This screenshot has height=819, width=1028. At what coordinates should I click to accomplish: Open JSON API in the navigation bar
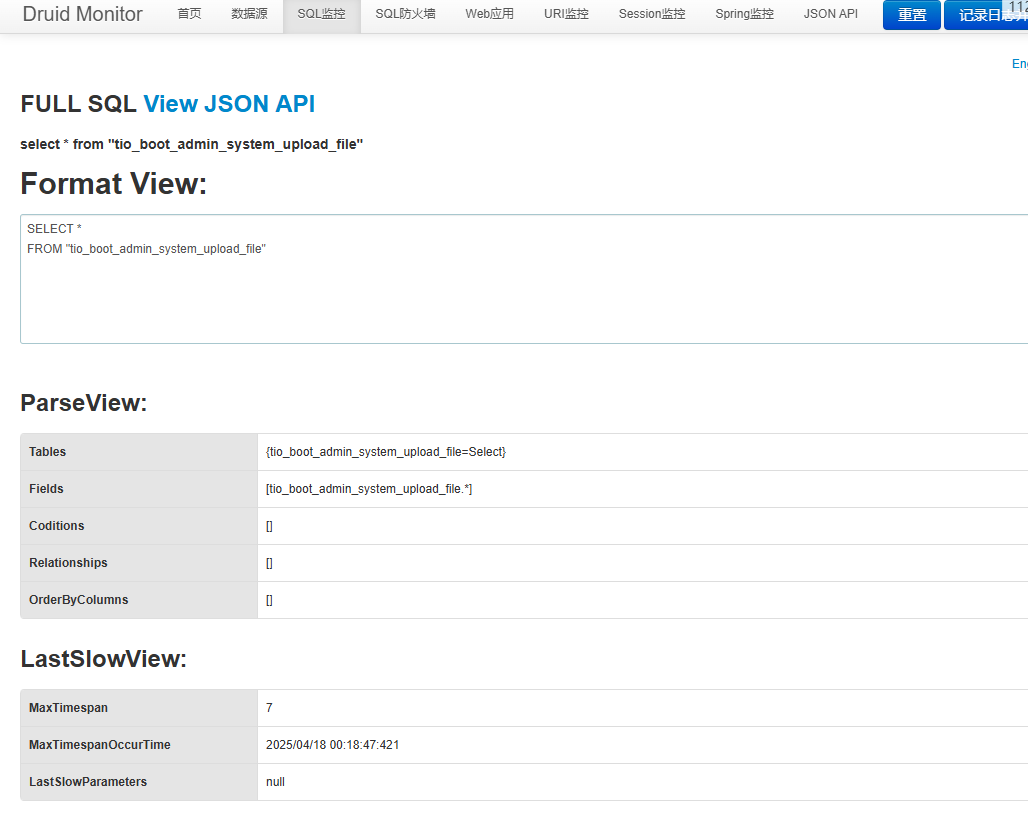[x=830, y=14]
